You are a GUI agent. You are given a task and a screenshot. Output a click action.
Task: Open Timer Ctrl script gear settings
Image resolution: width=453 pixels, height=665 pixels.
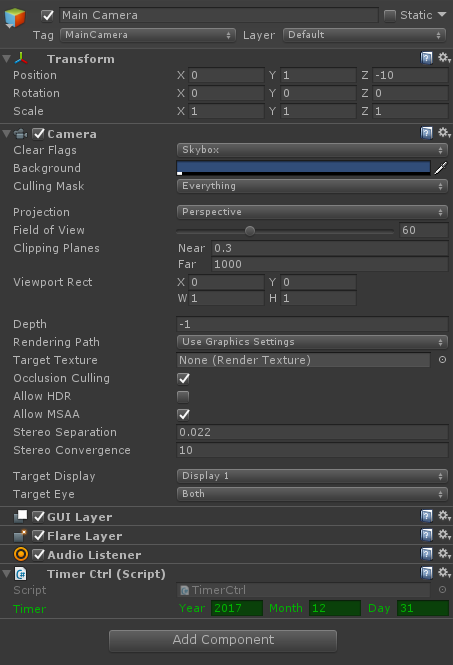pyautogui.click(x=444, y=573)
